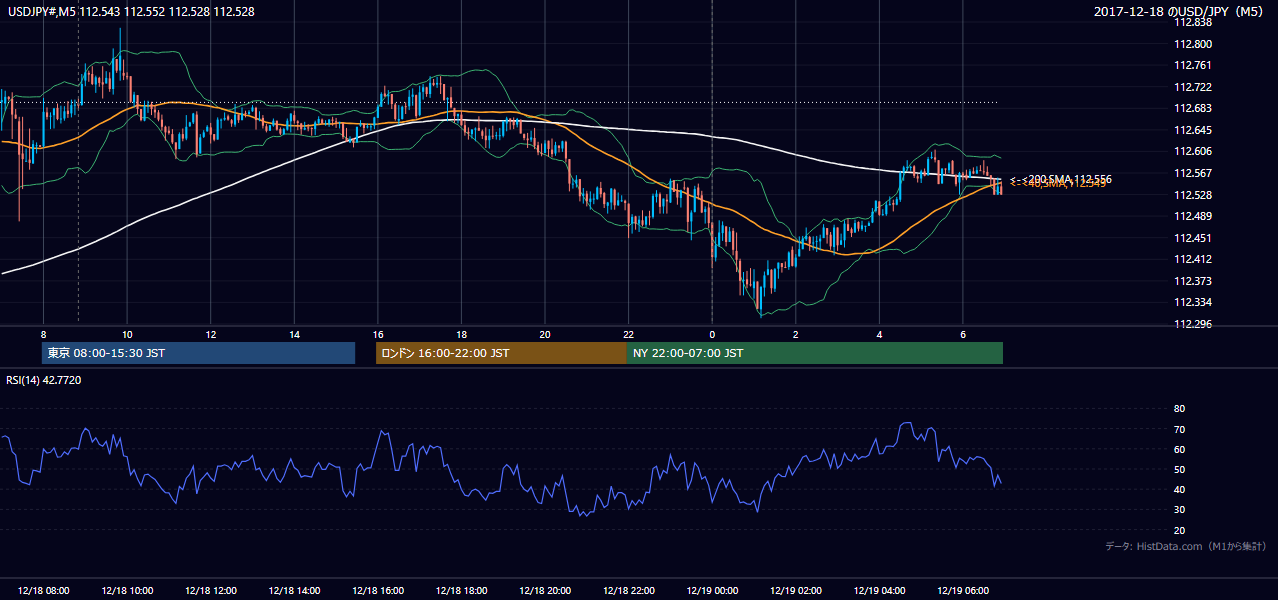1278x600 pixels.
Task: Click the 12/18 08:00 date label
Action: (43, 591)
